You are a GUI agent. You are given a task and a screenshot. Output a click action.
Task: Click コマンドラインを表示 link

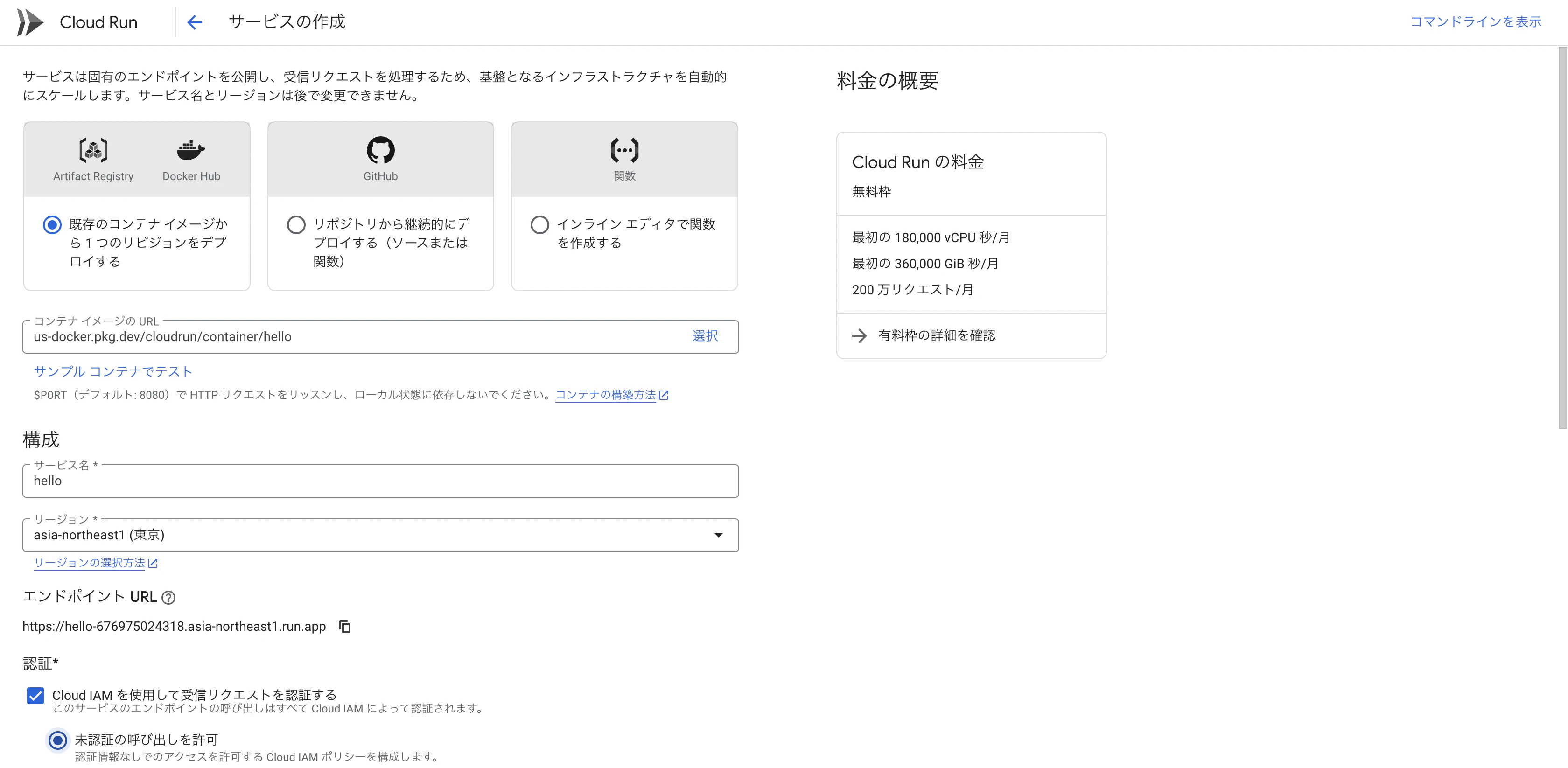[x=1476, y=22]
